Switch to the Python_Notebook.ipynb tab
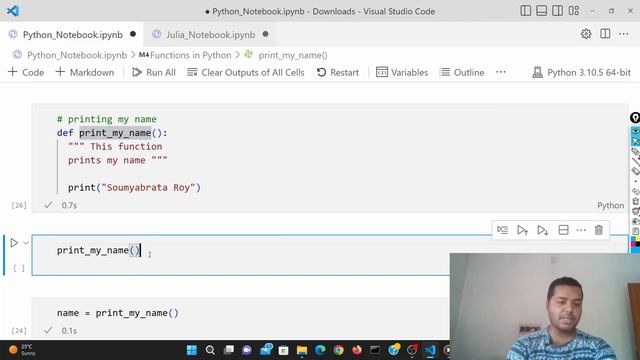Image resolution: width=640 pixels, height=360 pixels. pos(72,35)
